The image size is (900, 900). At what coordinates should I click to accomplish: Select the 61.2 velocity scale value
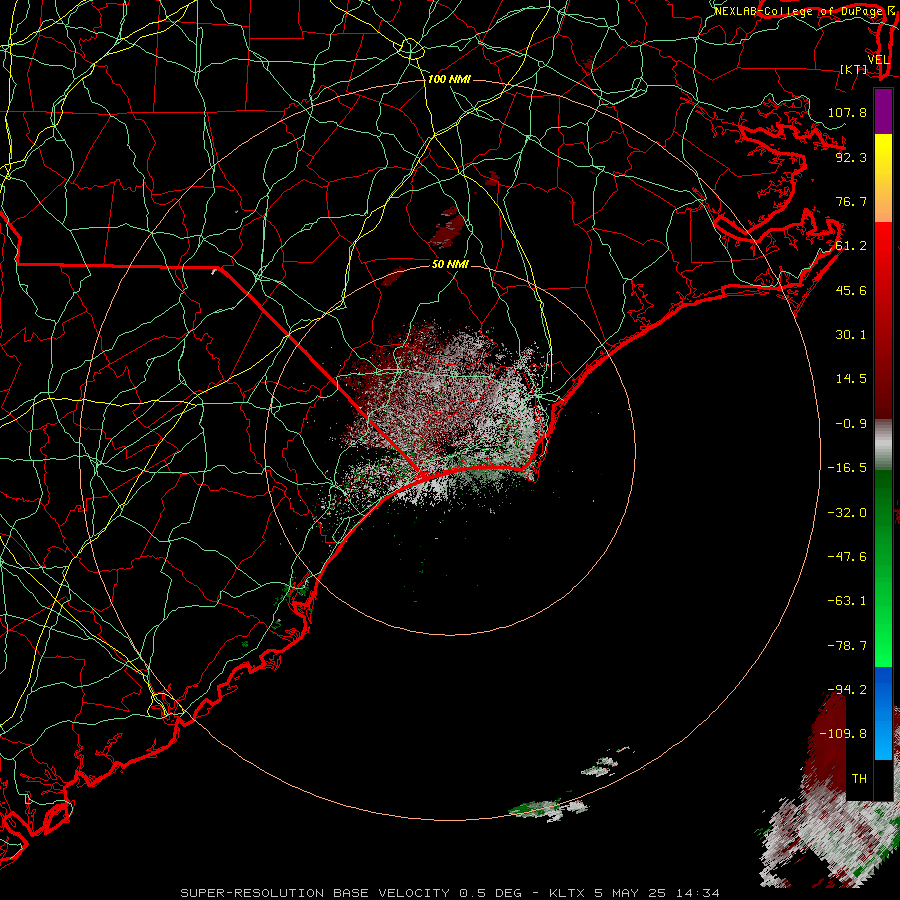[x=851, y=246]
